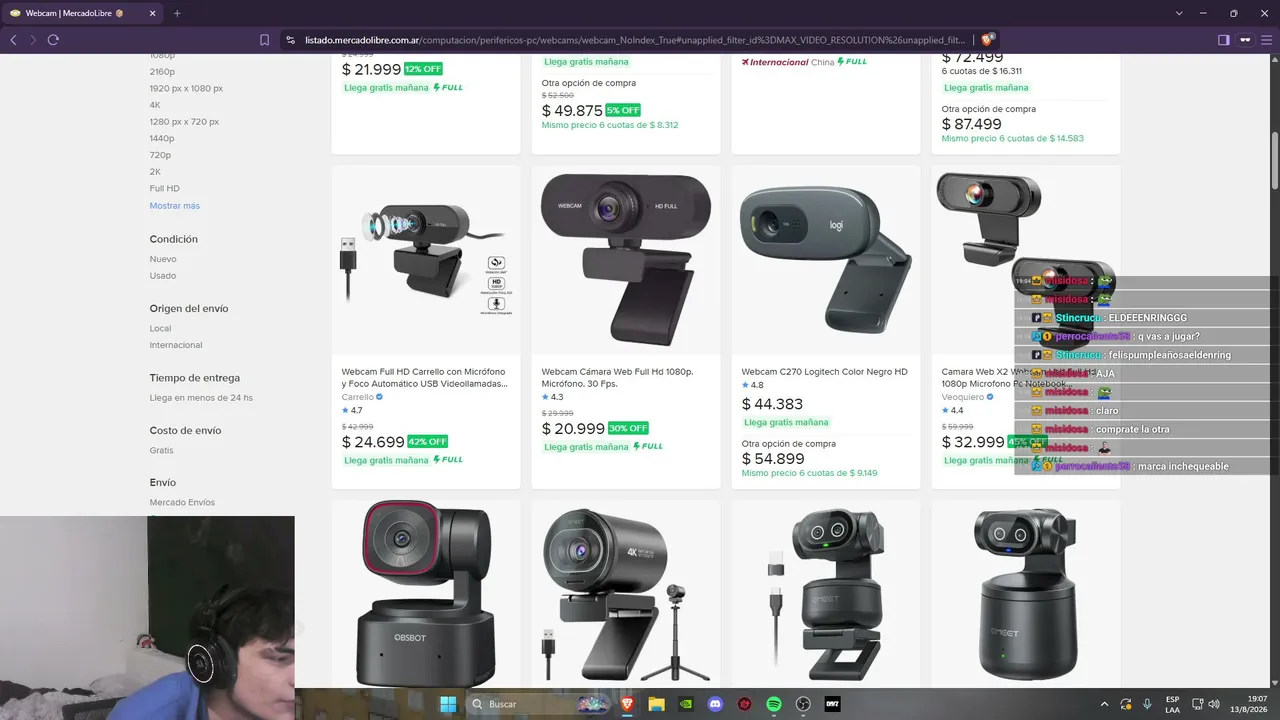Image resolution: width=1280 pixels, height=720 pixels.
Task: Open the OBSBOT webcam product image
Action: click(426, 594)
